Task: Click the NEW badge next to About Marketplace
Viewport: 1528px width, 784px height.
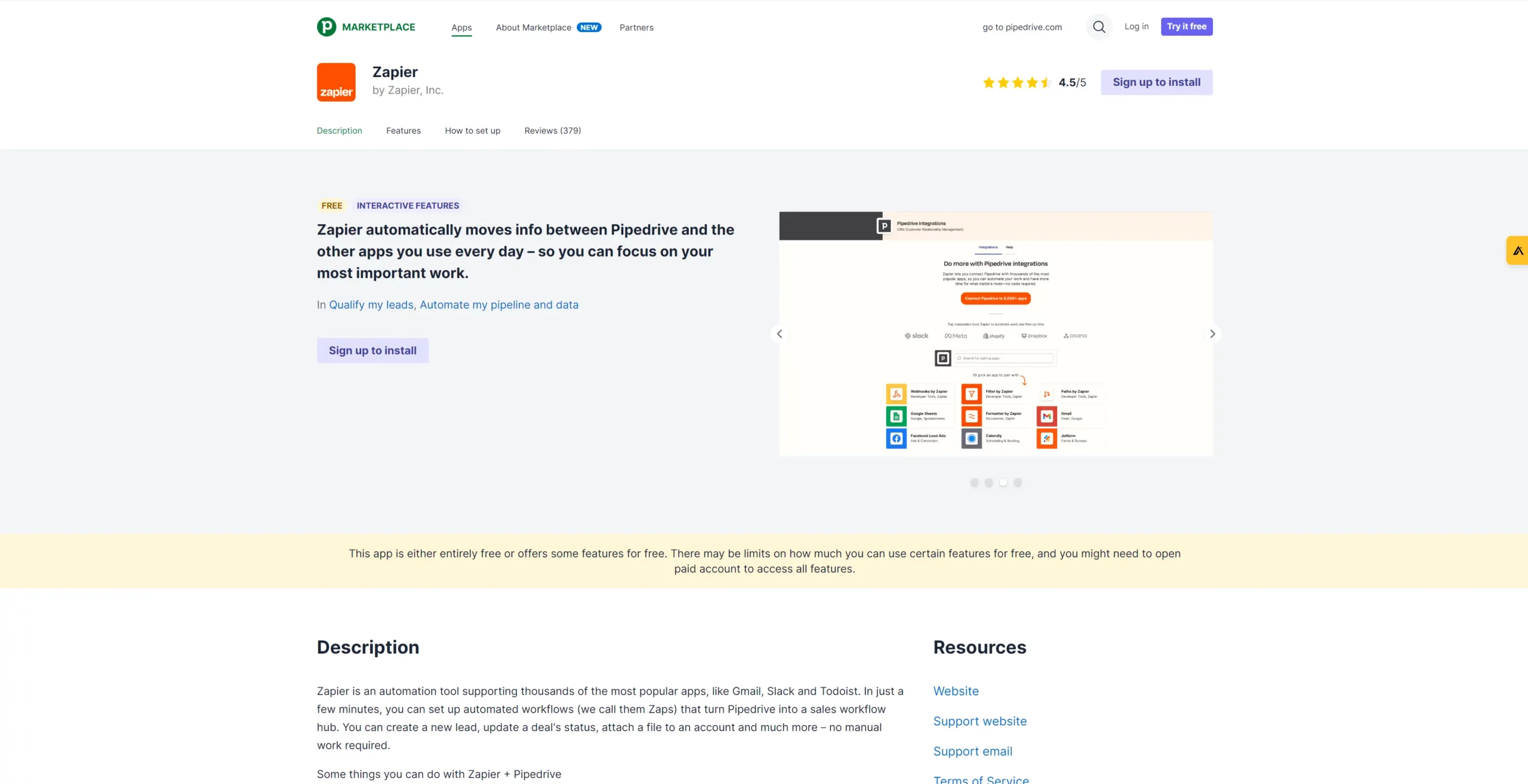Action: 589,27
